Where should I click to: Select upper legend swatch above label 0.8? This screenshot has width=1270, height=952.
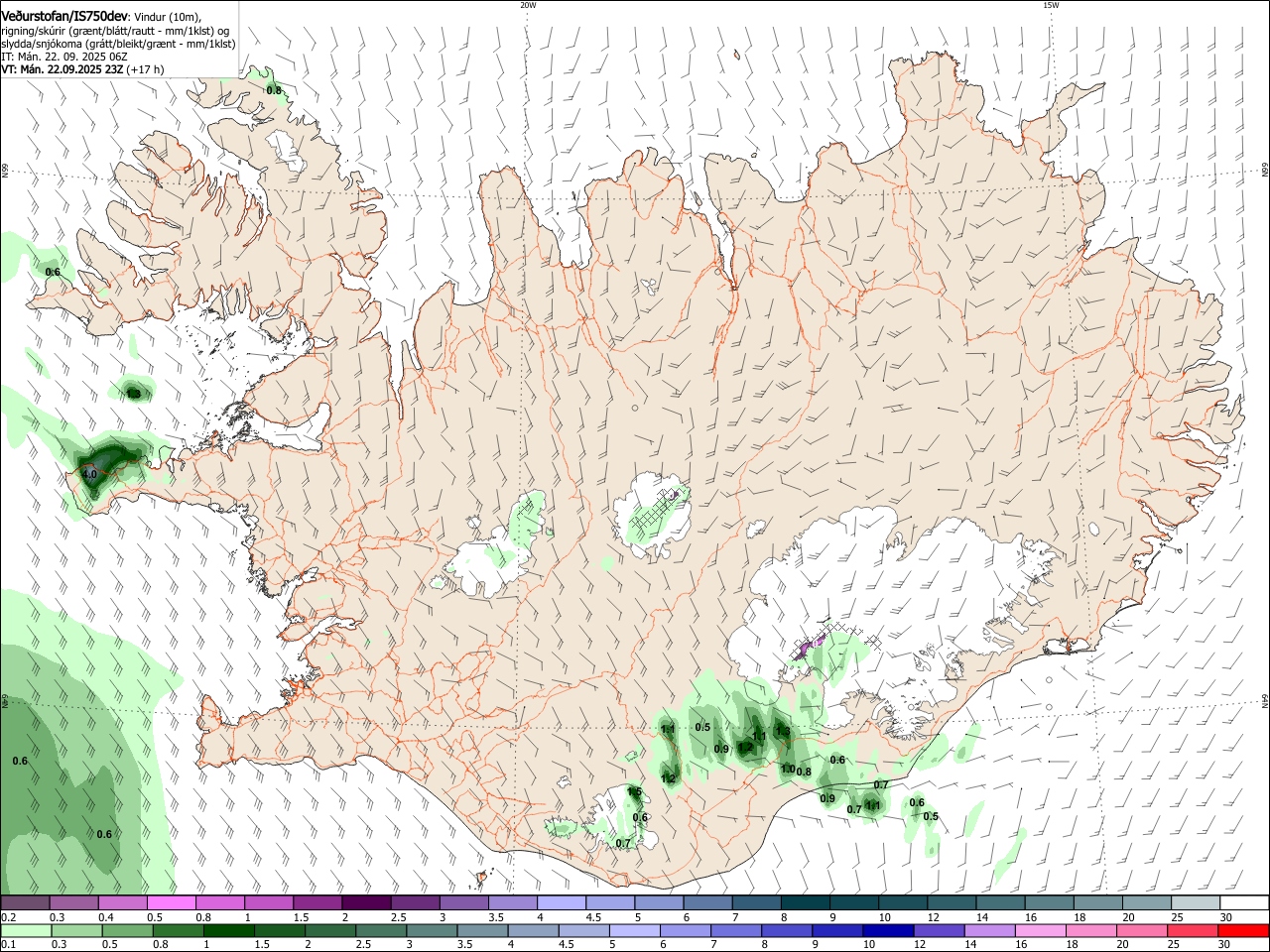pyautogui.click(x=220, y=902)
